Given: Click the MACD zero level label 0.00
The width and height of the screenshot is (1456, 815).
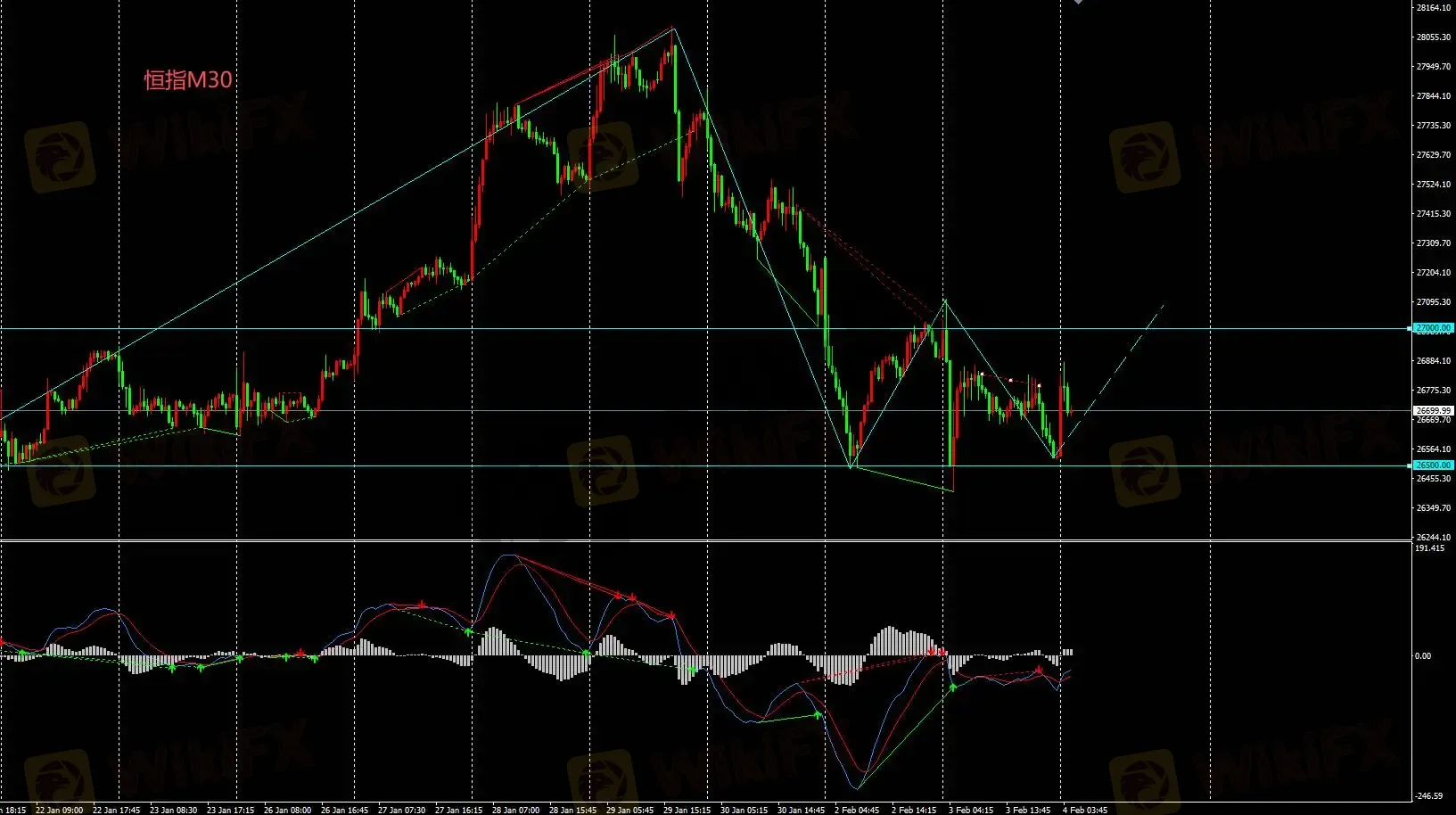Looking at the screenshot, I should point(1424,656).
